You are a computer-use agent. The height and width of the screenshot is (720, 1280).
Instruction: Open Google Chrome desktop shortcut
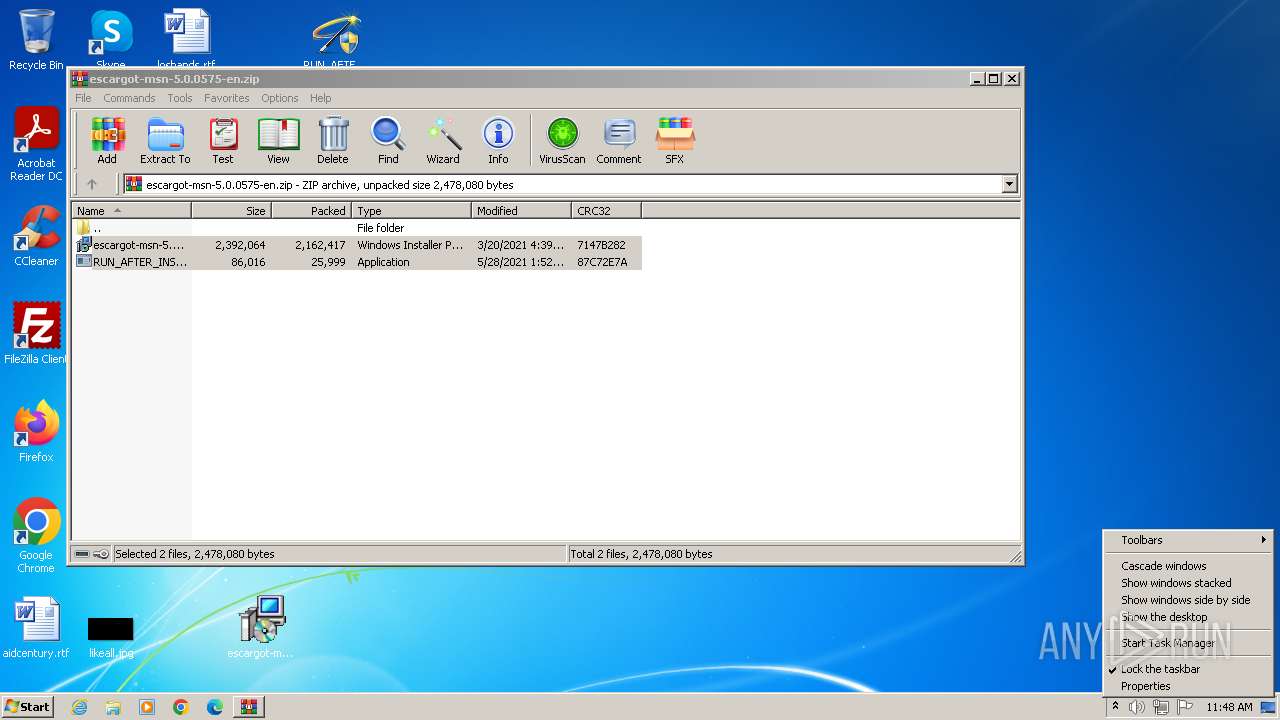(36, 536)
